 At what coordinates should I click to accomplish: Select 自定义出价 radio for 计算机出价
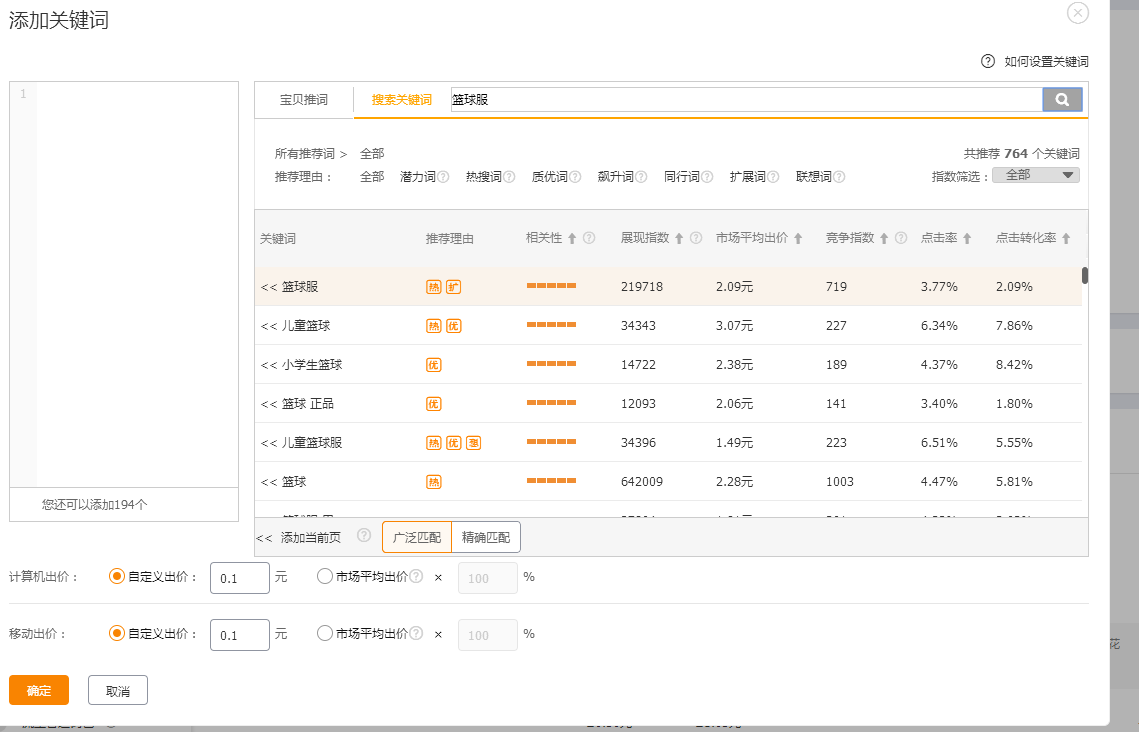click(x=117, y=576)
